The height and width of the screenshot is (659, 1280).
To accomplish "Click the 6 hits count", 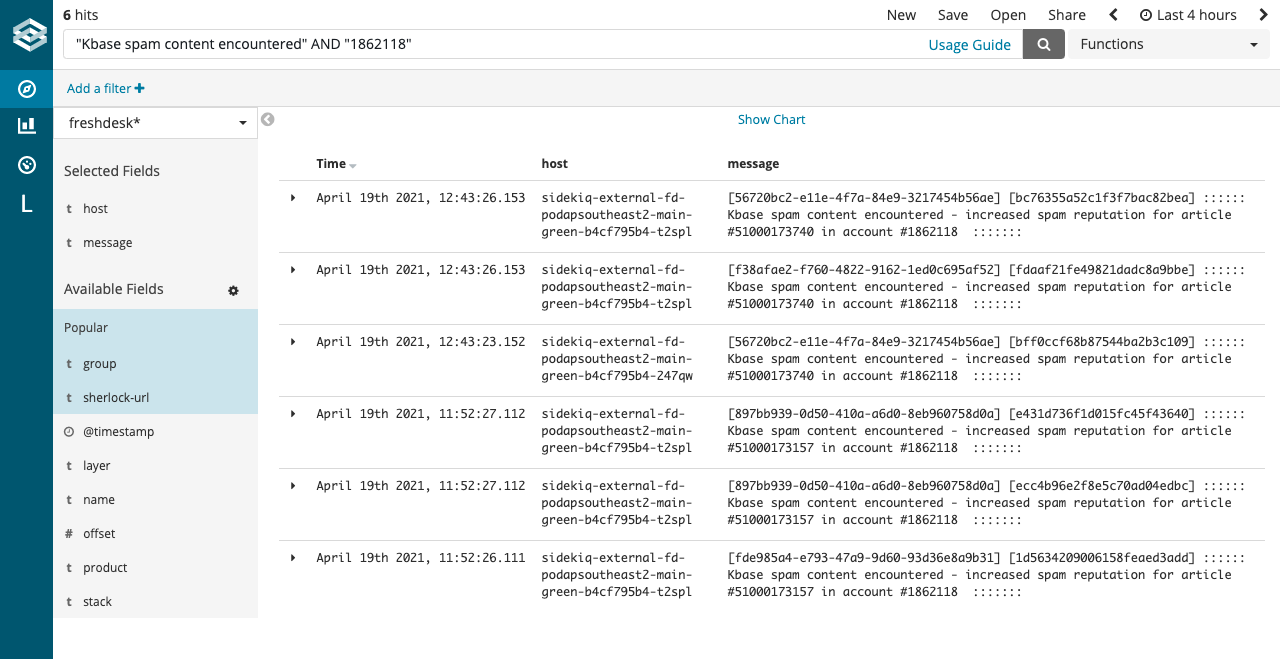I will point(80,15).
